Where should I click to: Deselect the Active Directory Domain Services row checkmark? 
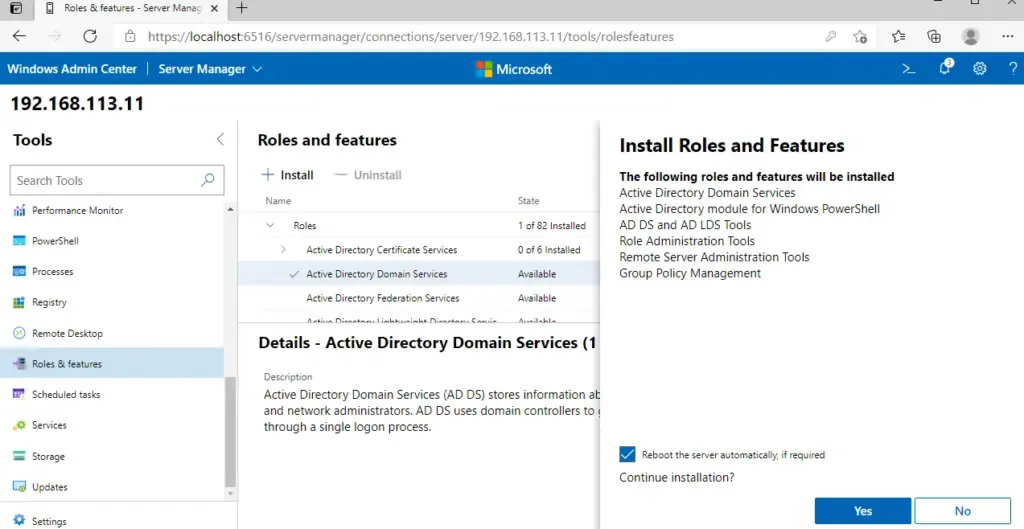coord(294,274)
